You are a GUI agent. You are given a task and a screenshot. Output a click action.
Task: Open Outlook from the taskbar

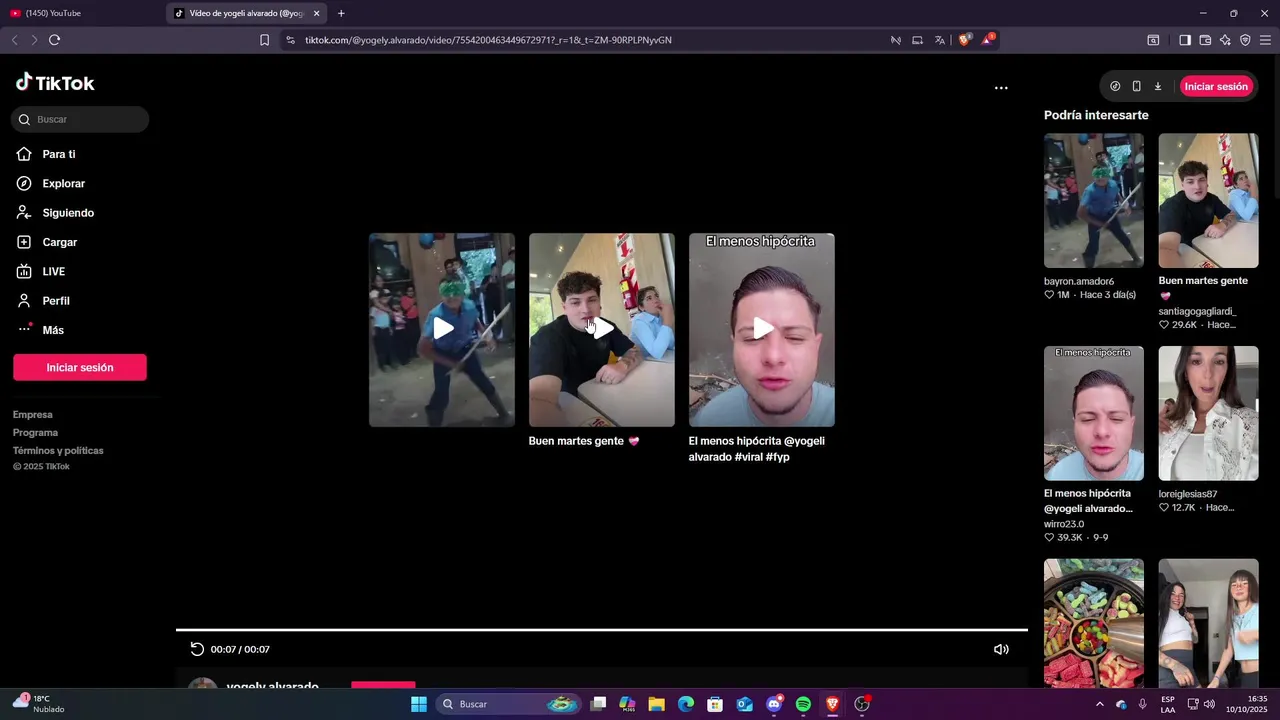tap(744, 704)
